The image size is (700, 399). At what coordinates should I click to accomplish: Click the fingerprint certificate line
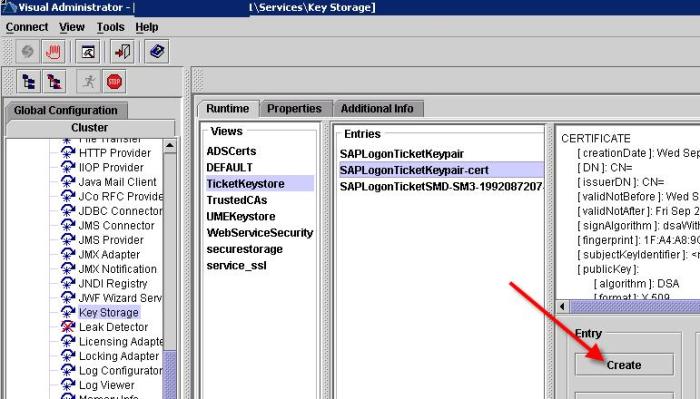(638, 240)
